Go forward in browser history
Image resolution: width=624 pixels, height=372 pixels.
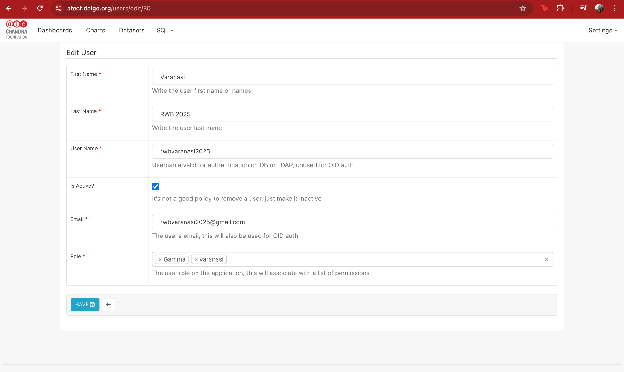[24, 8]
